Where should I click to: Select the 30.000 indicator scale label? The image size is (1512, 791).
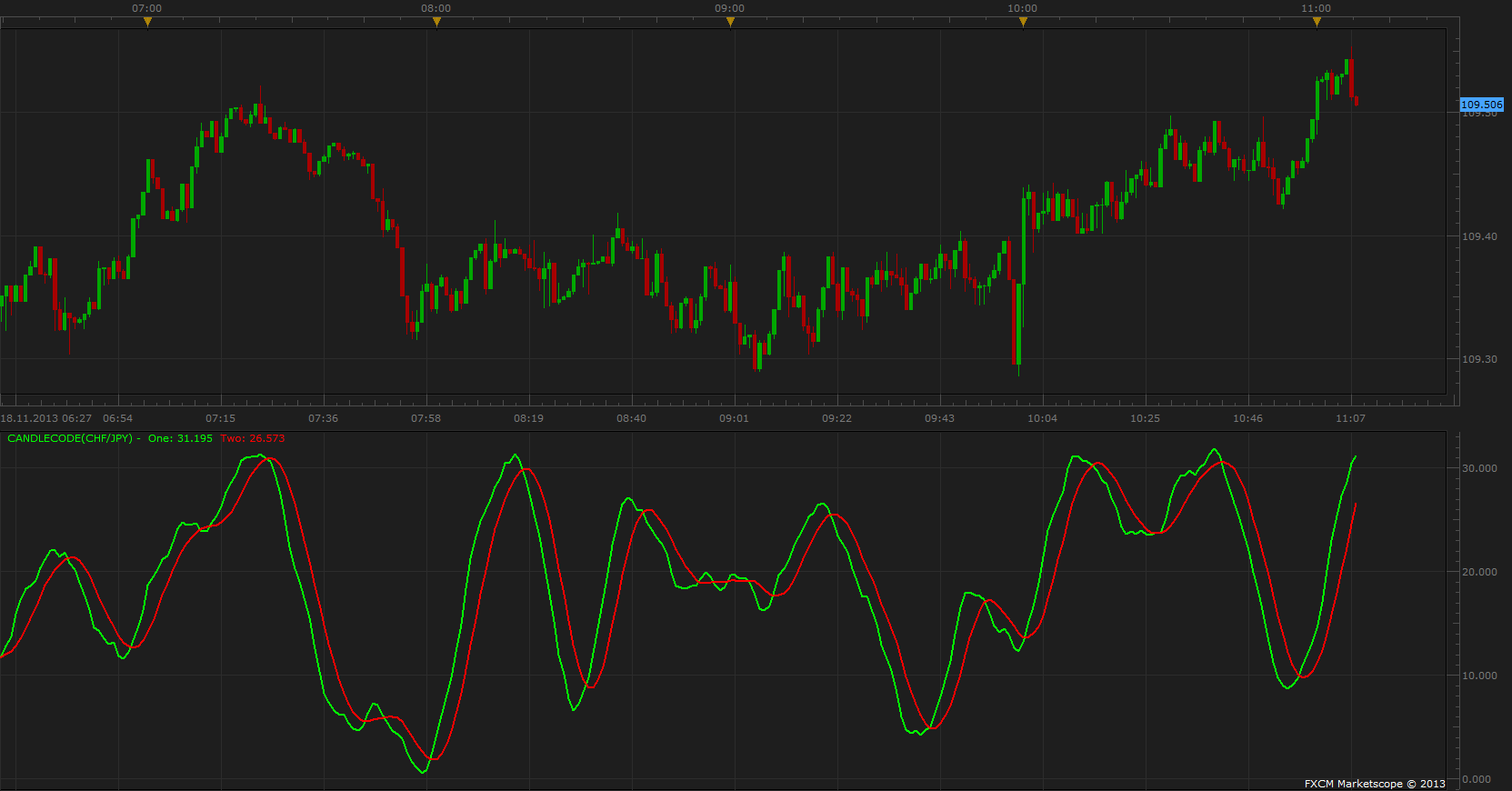click(x=1479, y=468)
